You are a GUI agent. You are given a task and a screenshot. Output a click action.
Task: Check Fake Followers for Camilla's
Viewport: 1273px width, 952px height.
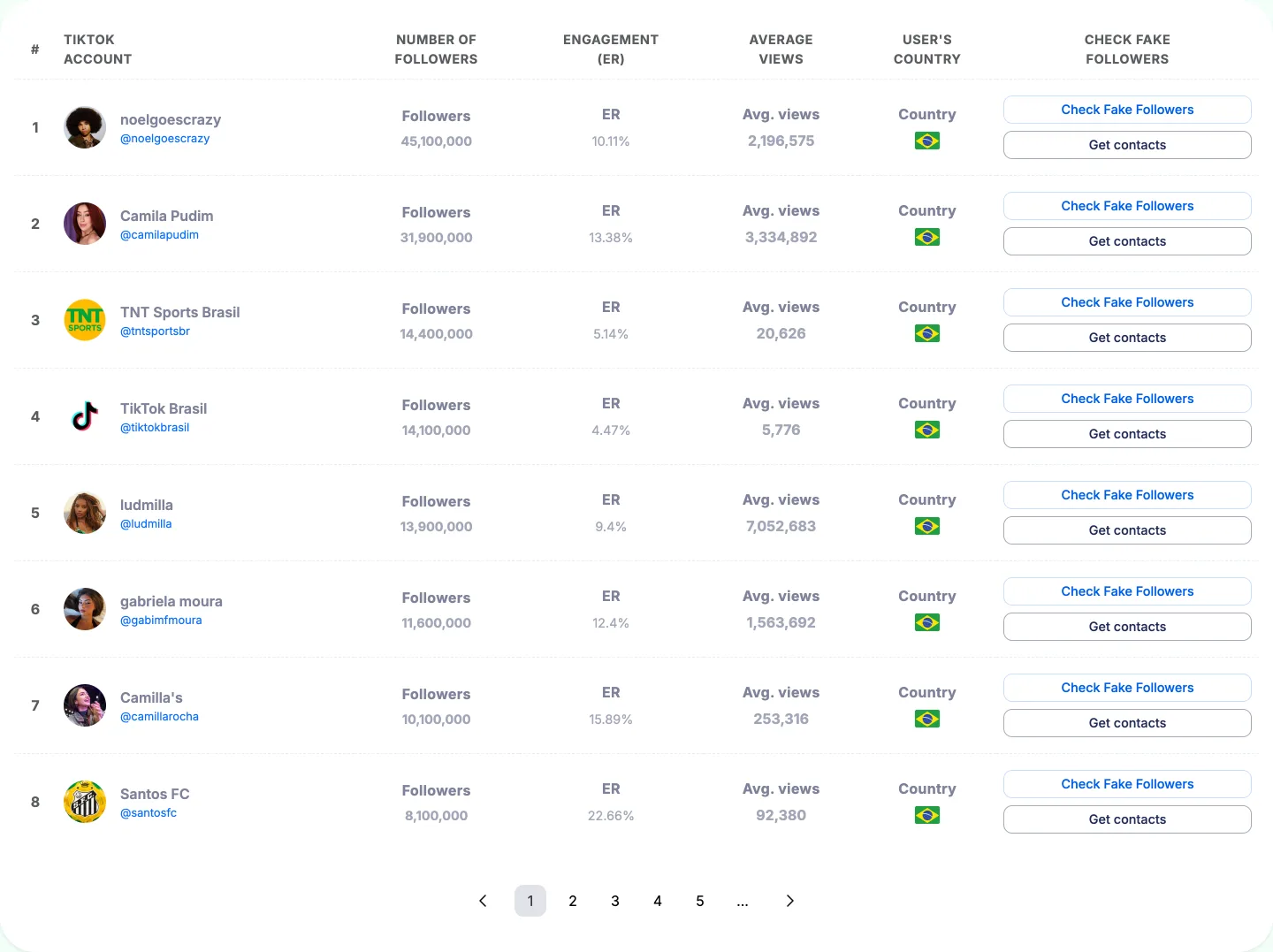pos(1127,688)
